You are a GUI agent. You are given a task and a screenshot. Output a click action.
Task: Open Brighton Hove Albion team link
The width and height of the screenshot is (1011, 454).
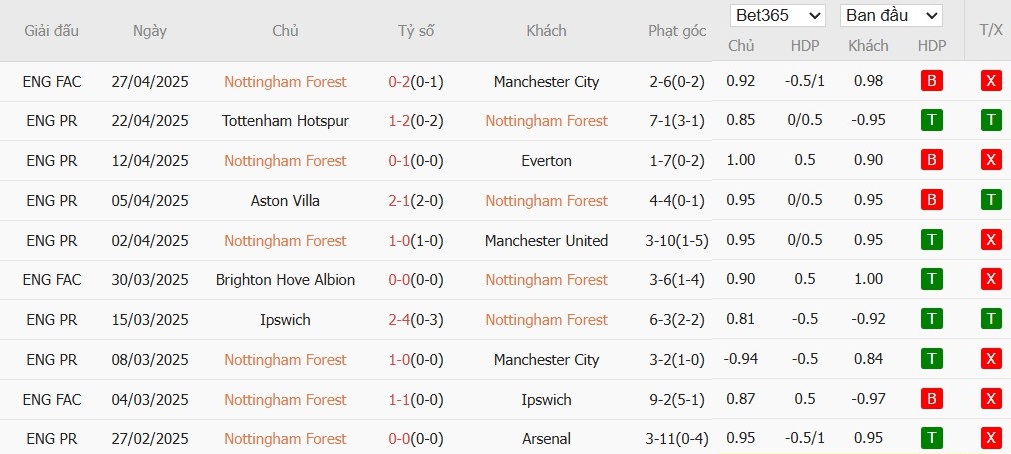click(x=285, y=280)
